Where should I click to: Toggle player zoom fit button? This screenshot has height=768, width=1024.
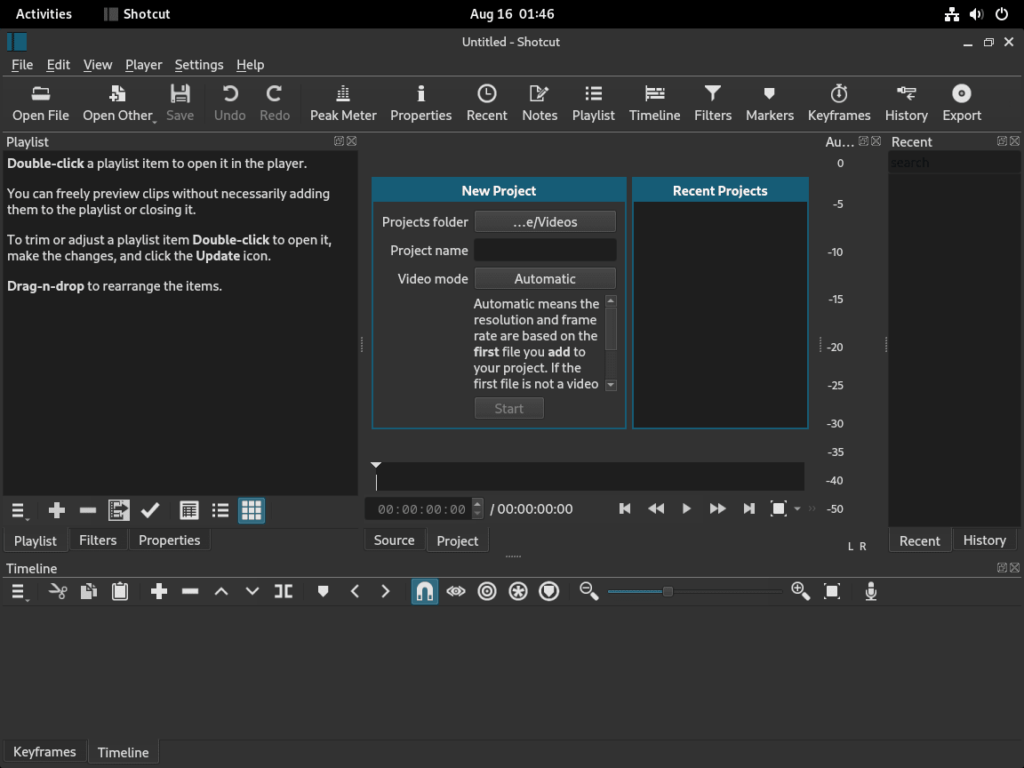(778, 509)
